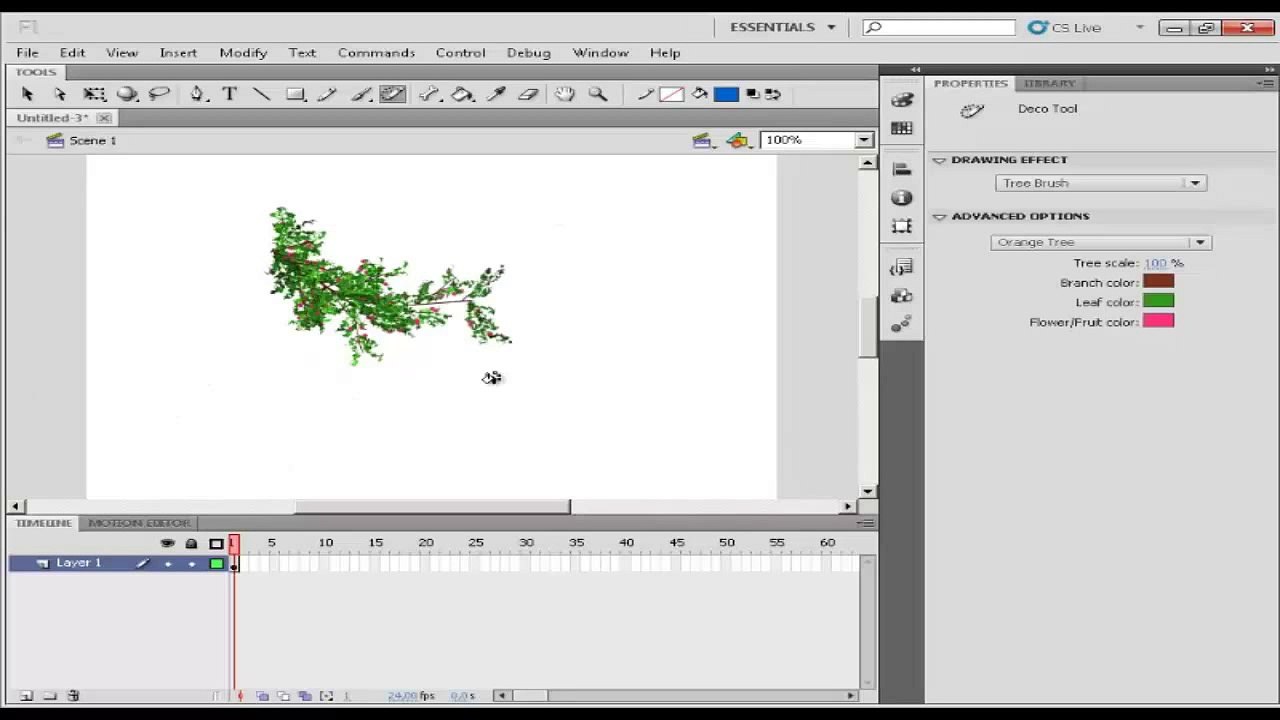1280x720 pixels.
Task: Select the Text tool
Action: (x=229, y=94)
